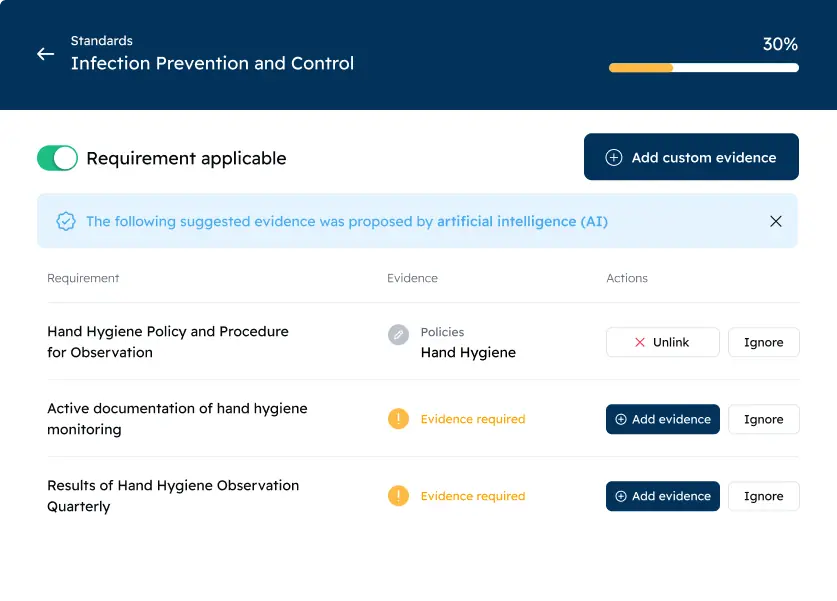The image size is (837, 601).
Task: Click the Infection Prevention and Control title
Action: pyautogui.click(x=212, y=63)
